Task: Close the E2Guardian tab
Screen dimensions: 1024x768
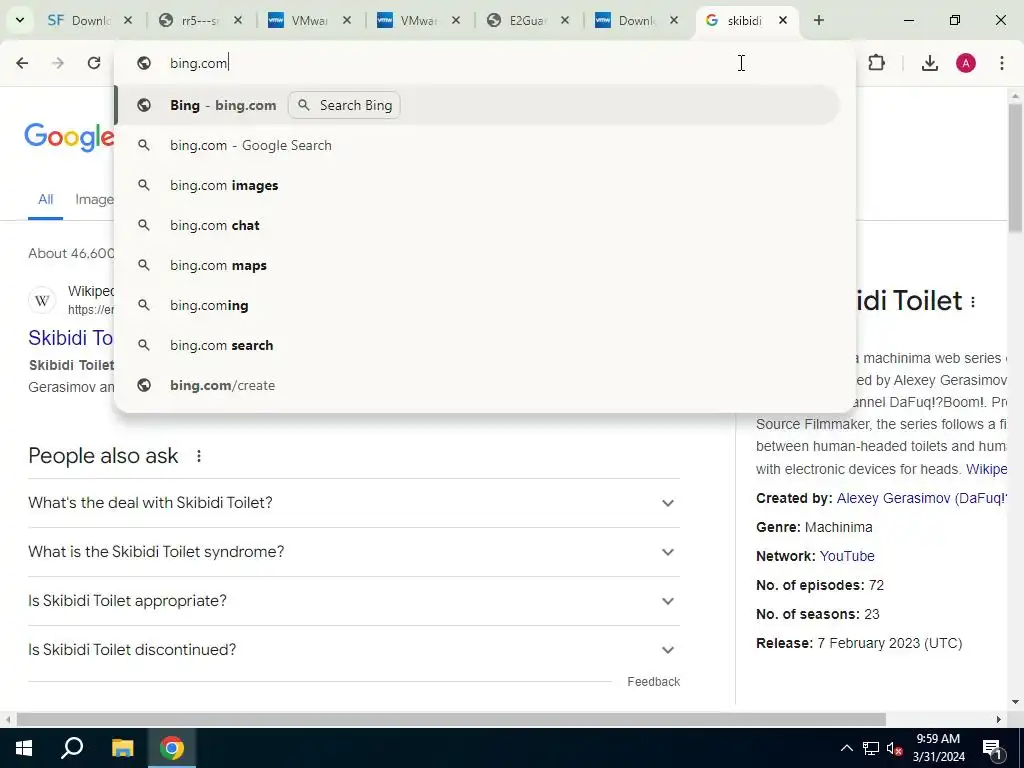Action: coord(565,20)
